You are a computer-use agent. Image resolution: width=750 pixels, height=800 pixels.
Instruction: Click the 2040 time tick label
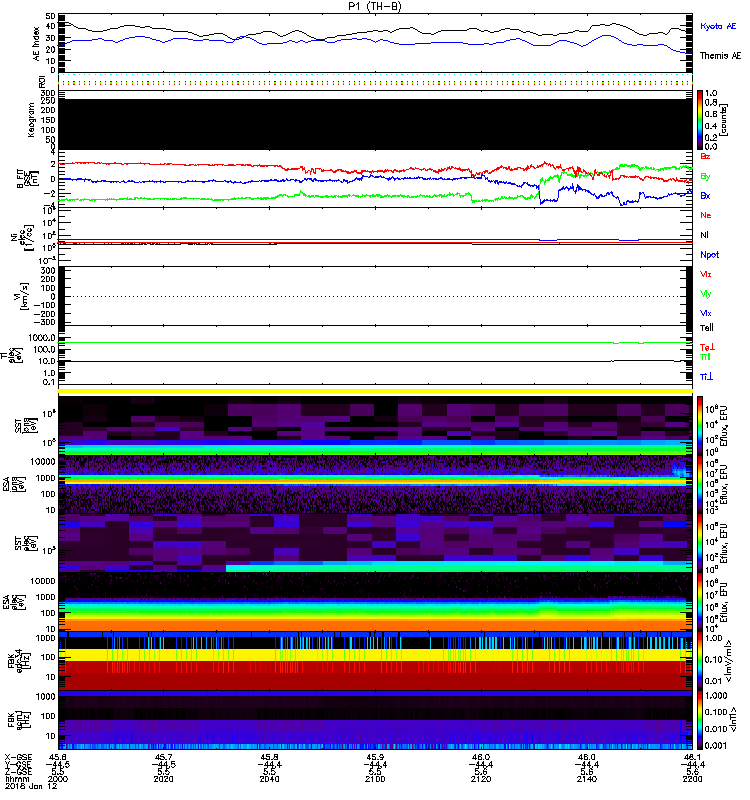269,779
